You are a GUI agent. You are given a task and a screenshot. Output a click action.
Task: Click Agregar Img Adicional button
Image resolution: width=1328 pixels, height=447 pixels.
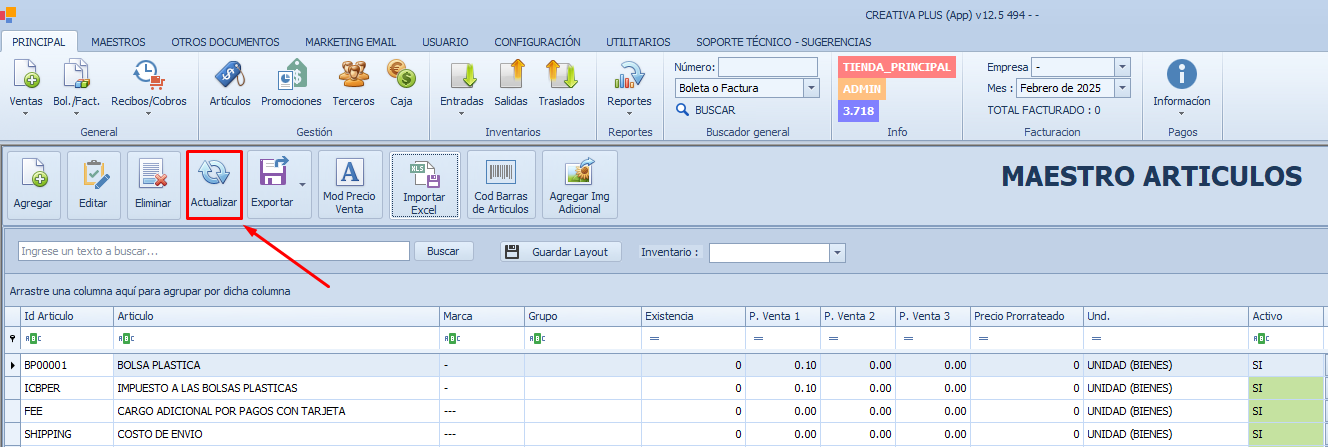point(580,184)
